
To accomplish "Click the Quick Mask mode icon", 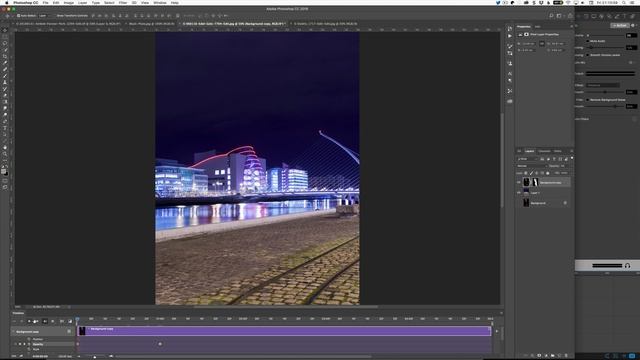I will 5,181.
